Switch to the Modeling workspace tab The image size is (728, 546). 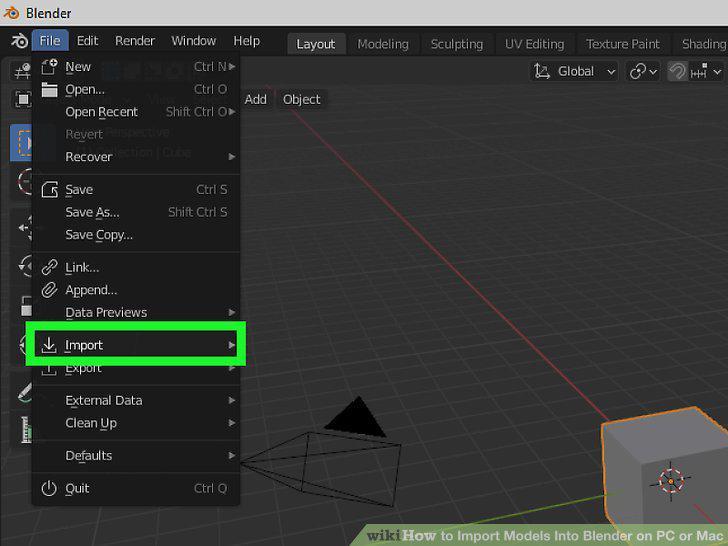383,44
